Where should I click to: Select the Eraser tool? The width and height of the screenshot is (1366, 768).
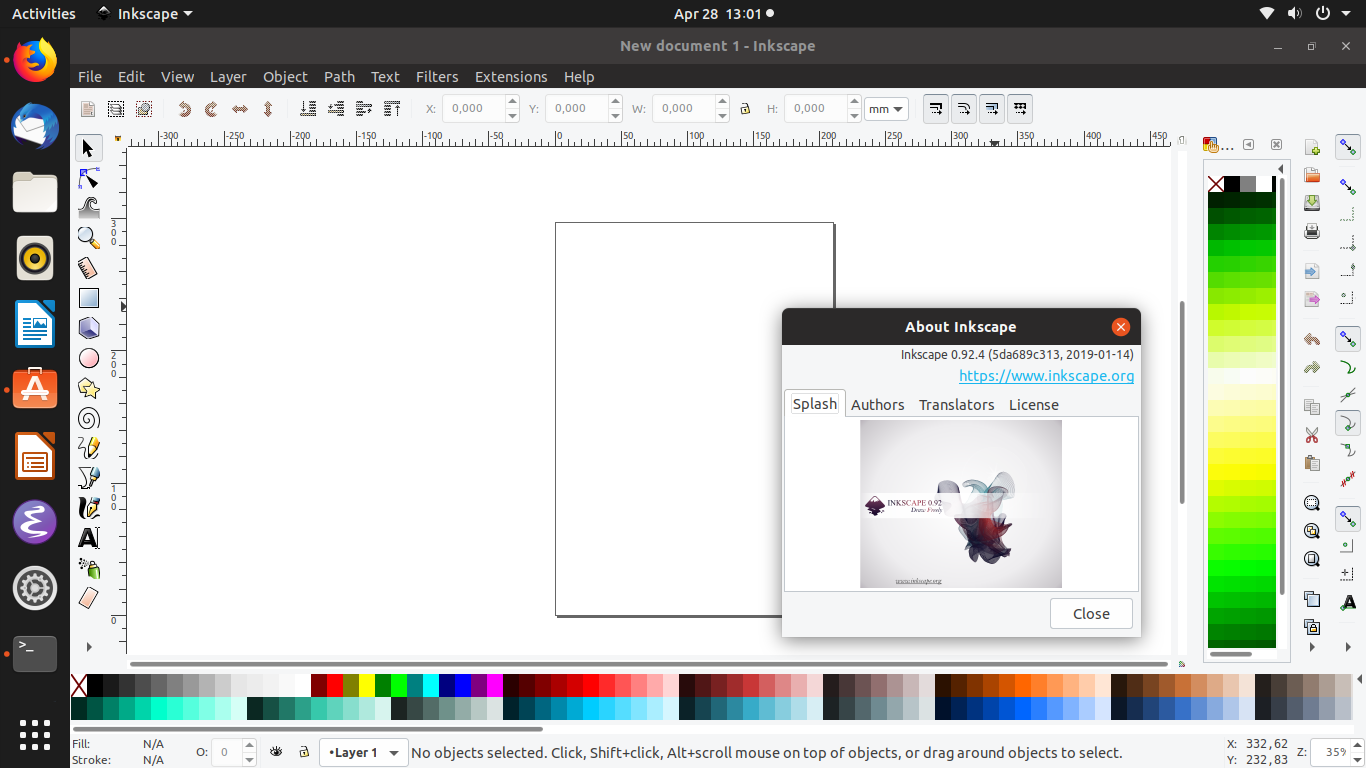88,598
